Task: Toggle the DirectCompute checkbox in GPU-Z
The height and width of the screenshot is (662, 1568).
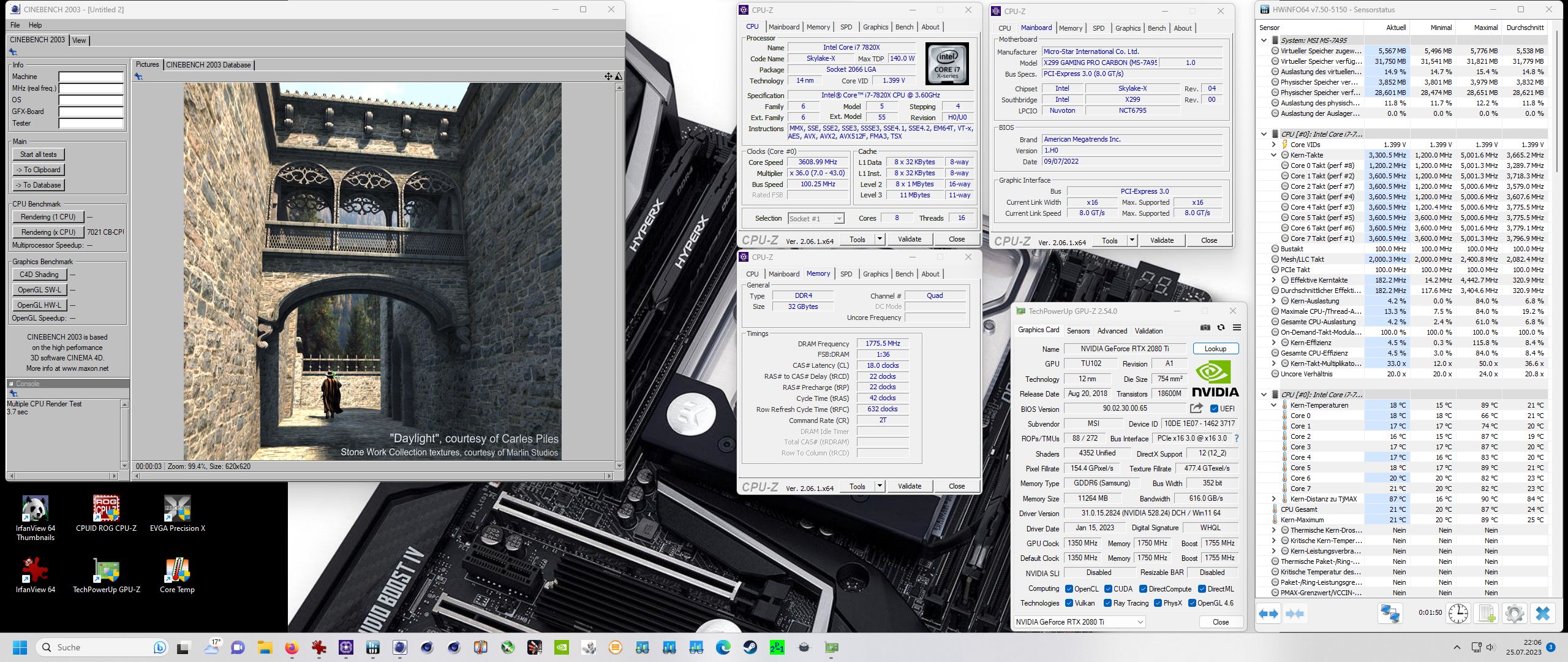Action: point(1143,589)
